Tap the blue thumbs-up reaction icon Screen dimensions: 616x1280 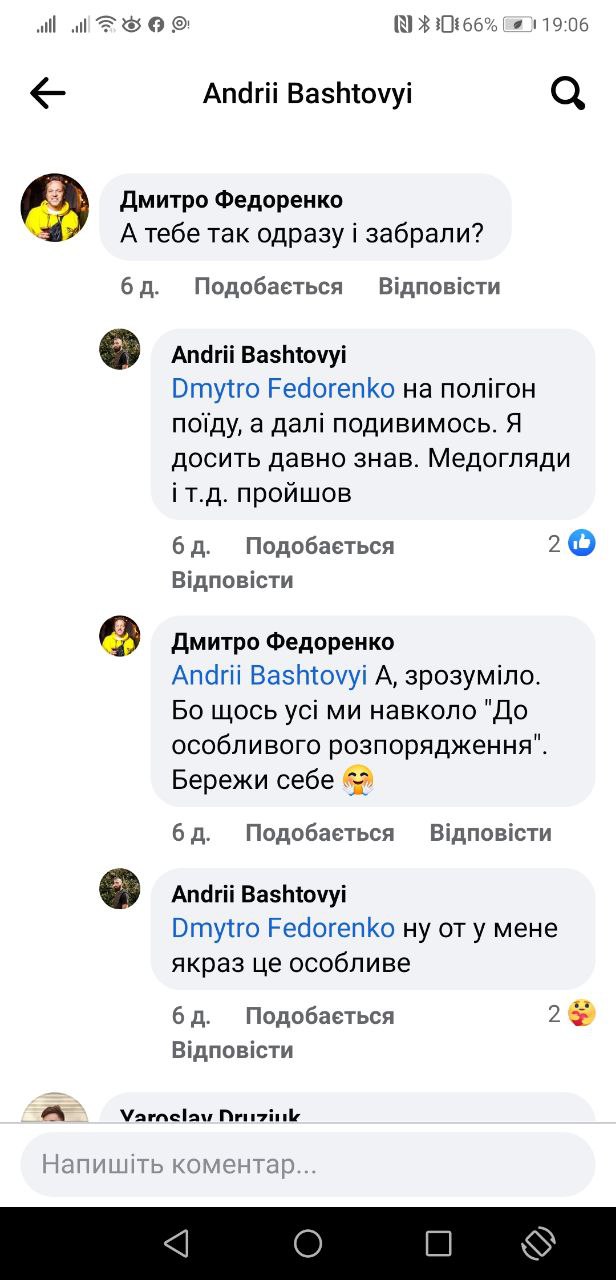coord(581,543)
